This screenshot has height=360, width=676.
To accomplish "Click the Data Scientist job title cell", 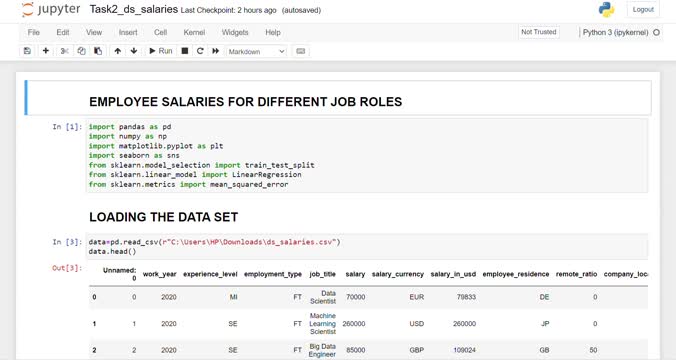I will (323, 297).
